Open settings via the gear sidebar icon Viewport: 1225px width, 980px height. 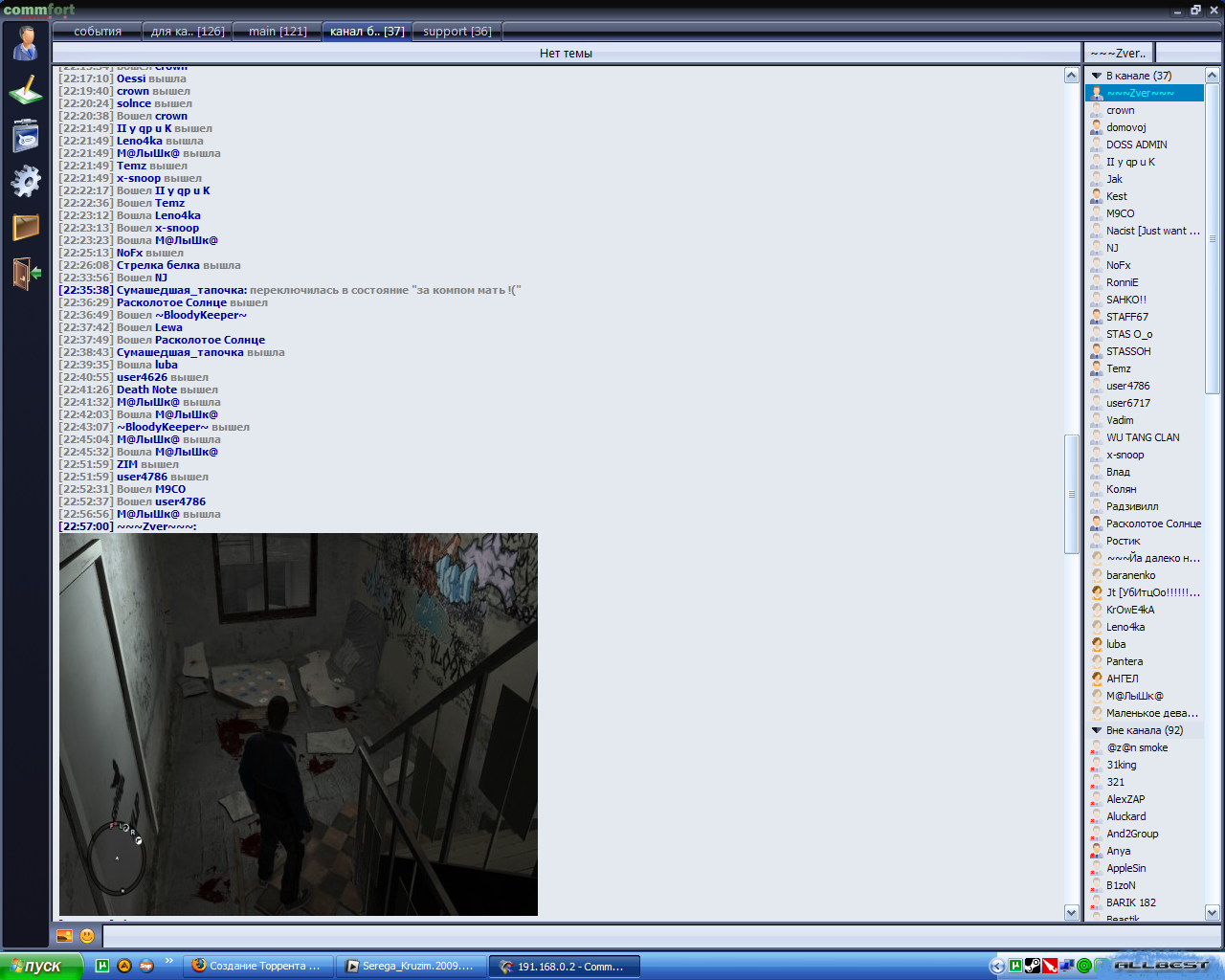coord(26,181)
